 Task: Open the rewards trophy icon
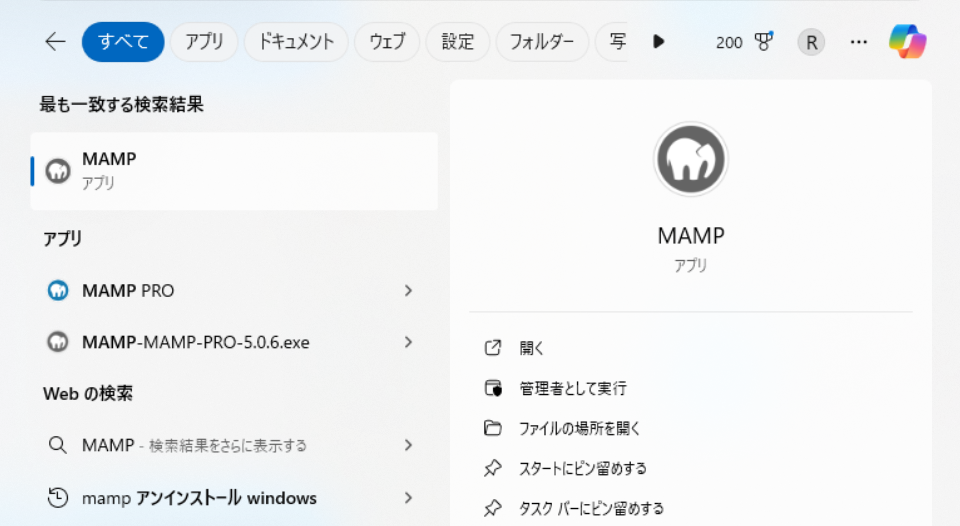[x=763, y=42]
